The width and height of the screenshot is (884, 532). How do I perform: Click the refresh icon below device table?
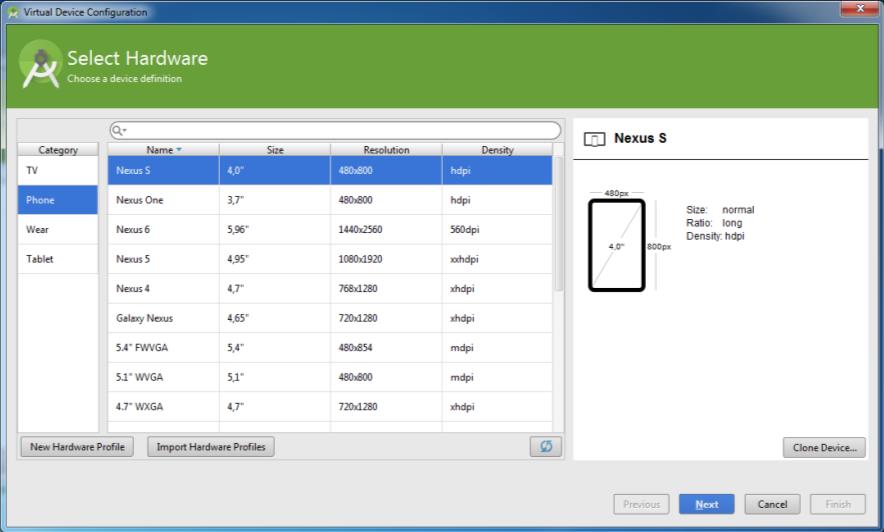coord(545,447)
